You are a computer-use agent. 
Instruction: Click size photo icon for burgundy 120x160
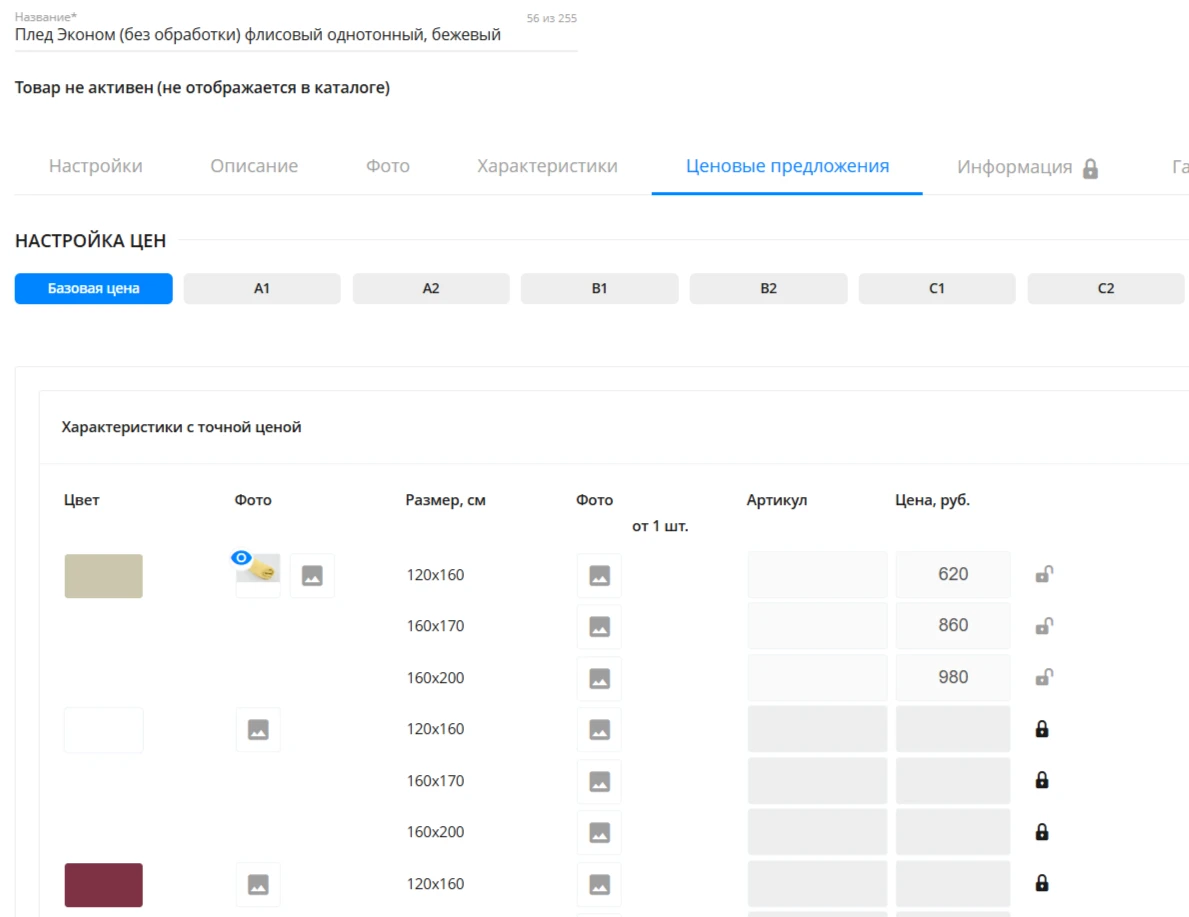[x=599, y=884]
